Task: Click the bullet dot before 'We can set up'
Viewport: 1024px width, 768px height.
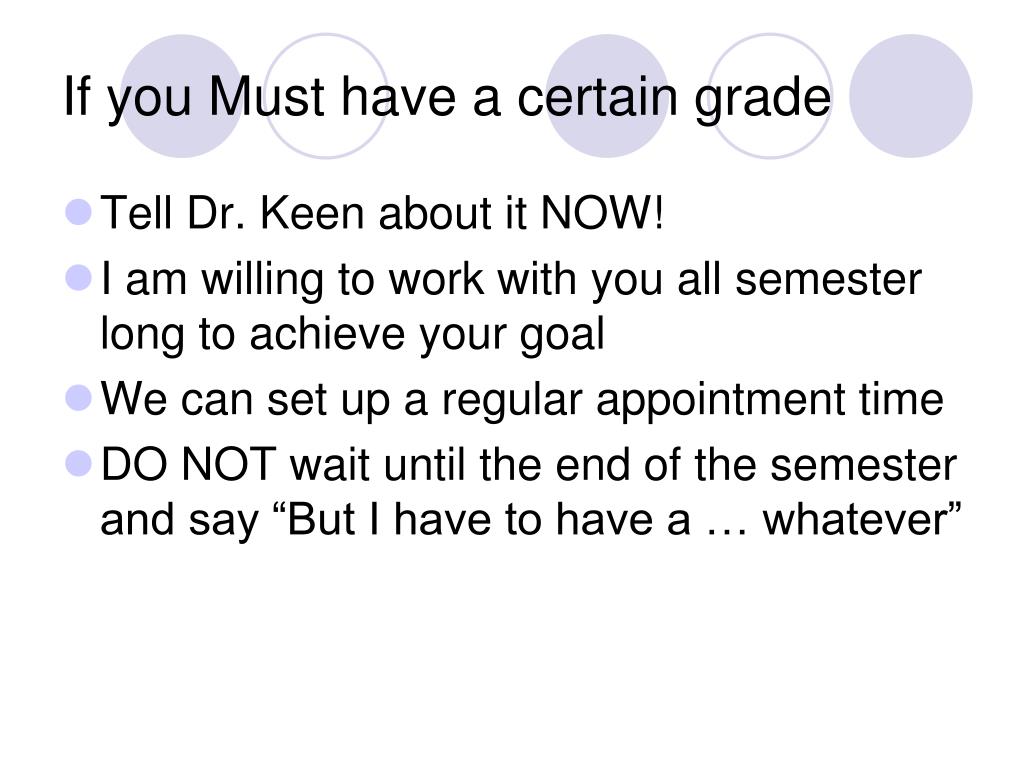Action: (79, 398)
